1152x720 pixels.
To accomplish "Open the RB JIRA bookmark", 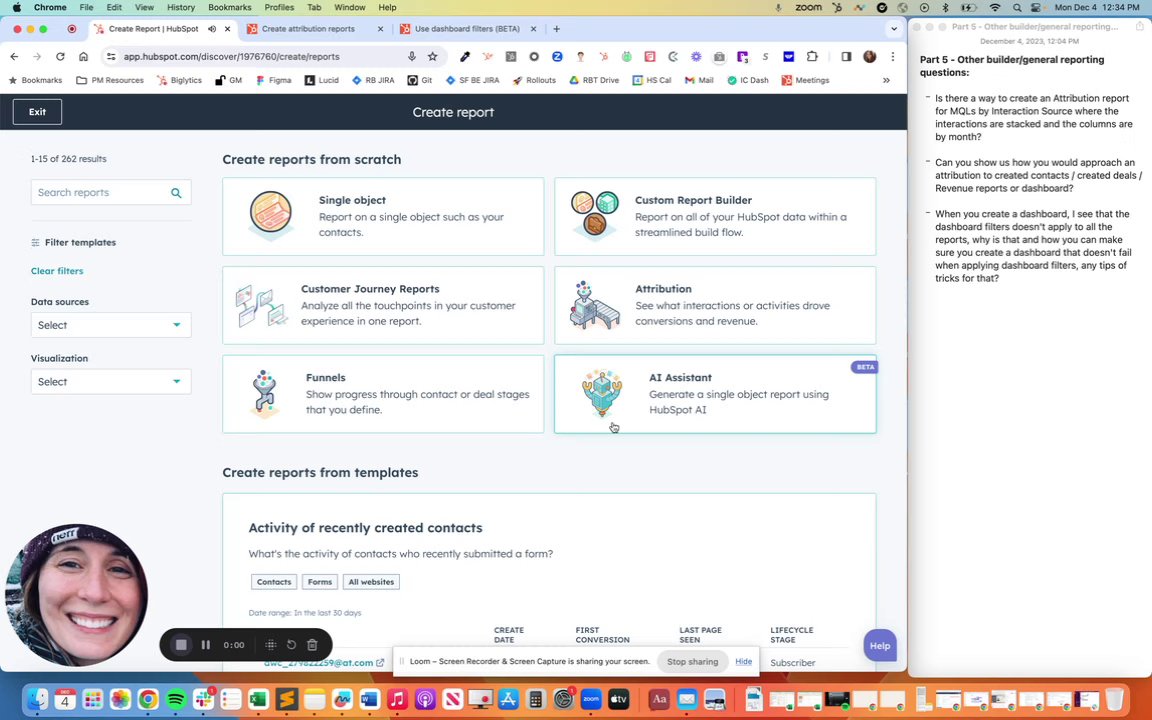I will 373,80.
